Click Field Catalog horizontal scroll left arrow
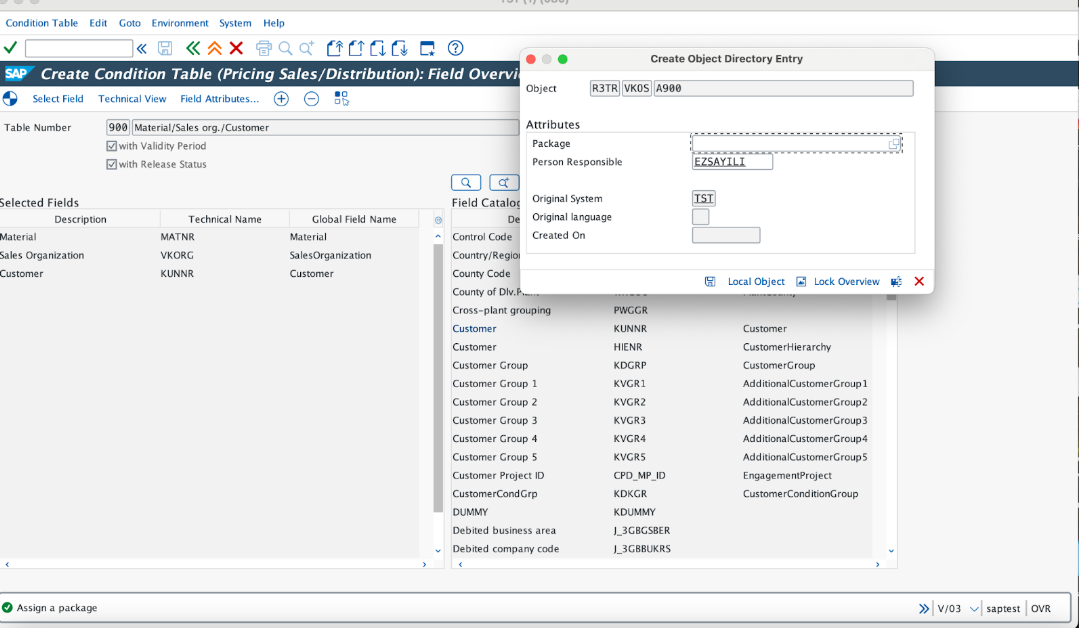This screenshot has width=1080, height=628. [460, 564]
